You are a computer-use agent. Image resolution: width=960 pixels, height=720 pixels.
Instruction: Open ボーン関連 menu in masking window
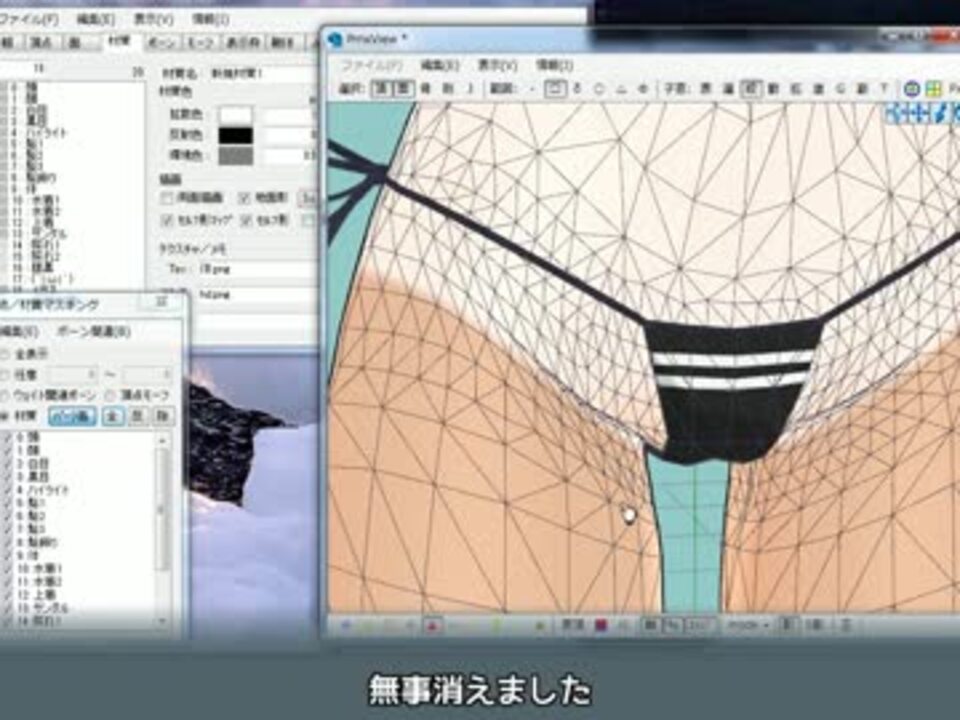click(93, 331)
